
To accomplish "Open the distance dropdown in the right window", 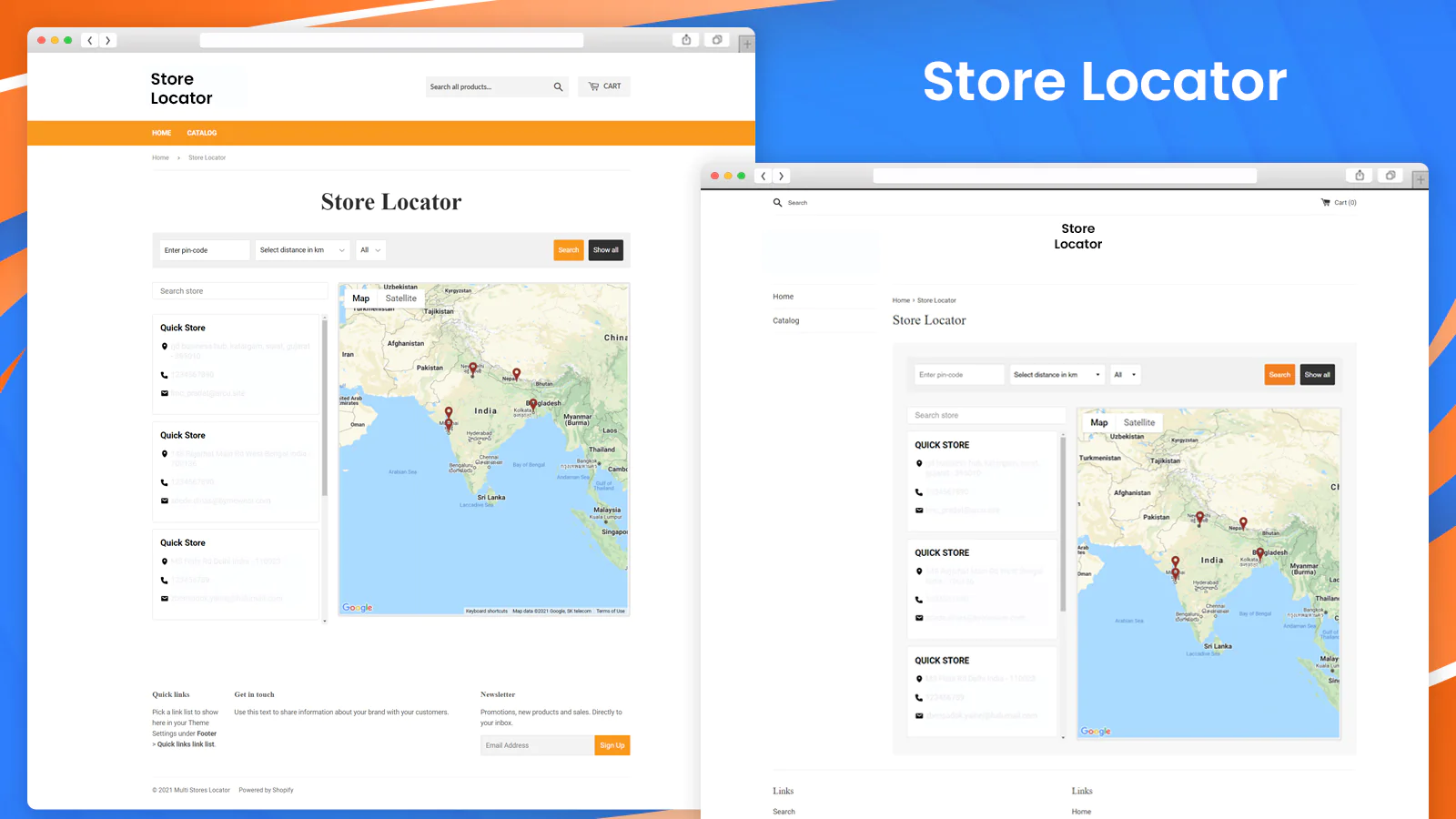I will pos(1057,374).
